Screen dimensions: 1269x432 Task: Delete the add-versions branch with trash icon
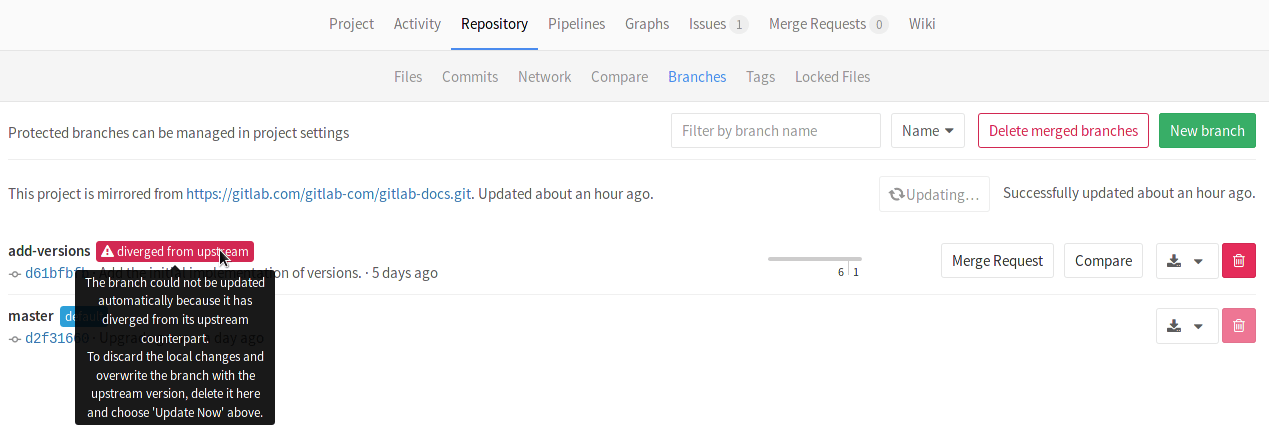point(1238,261)
